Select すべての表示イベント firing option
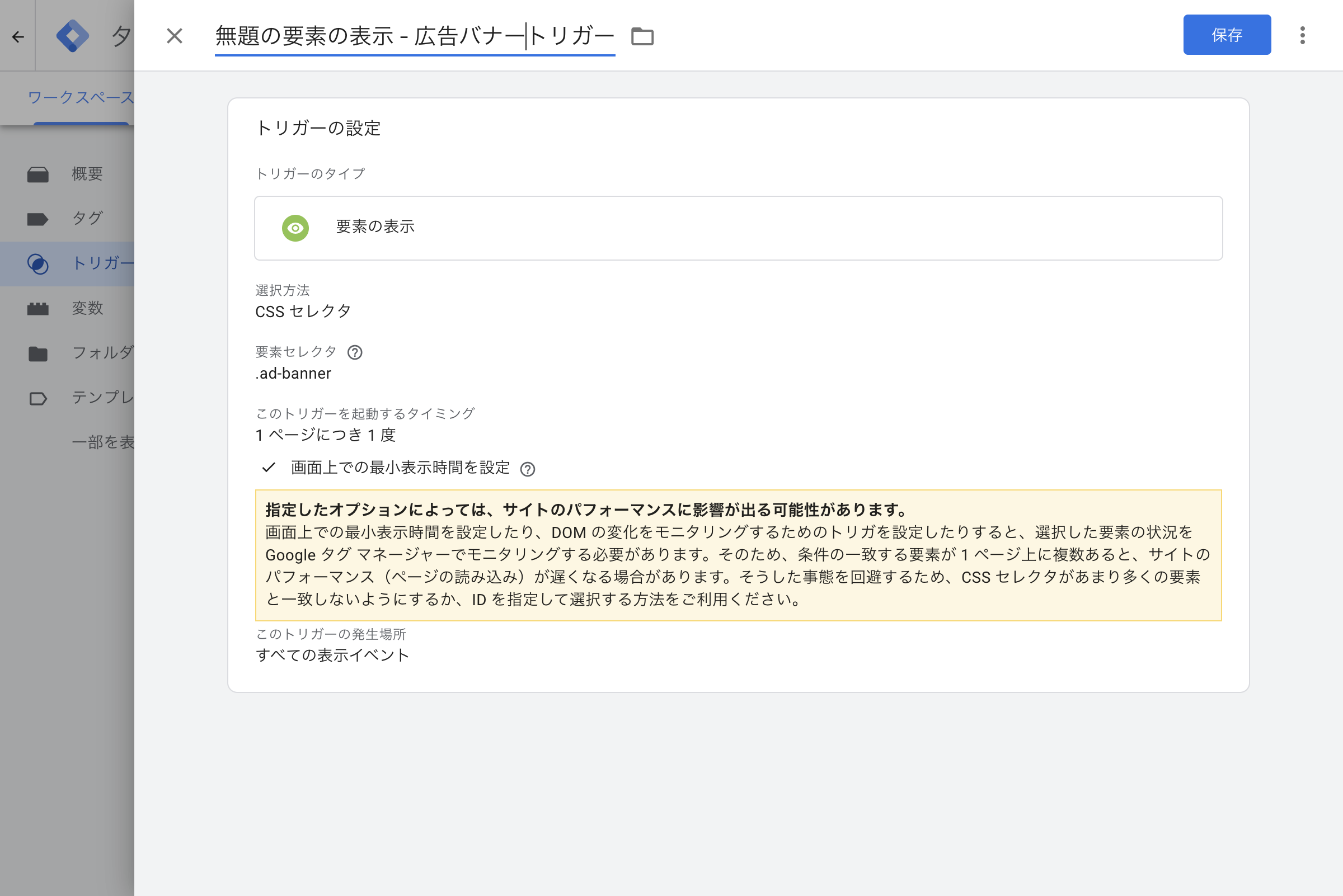1343x896 pixels. [x=332, y=655]
